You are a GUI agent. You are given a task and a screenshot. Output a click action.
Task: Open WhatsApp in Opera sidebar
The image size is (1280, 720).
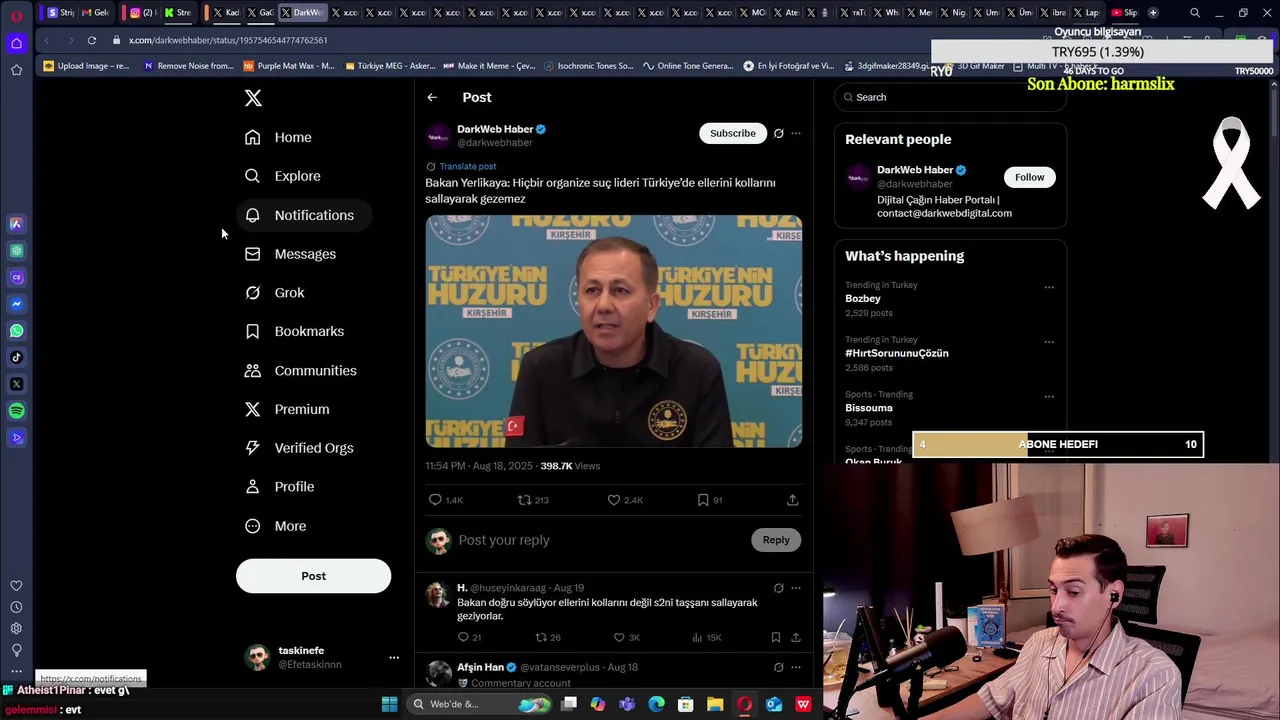[x=16, y=331]
